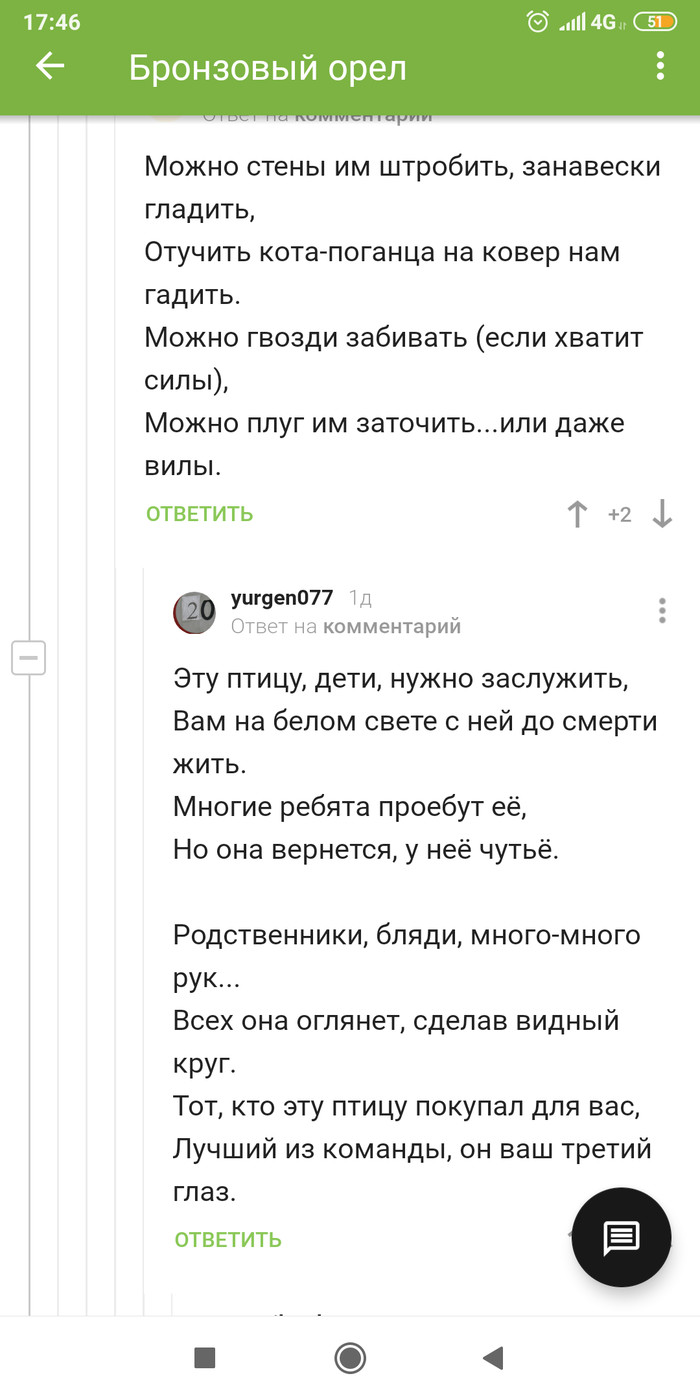Tap the +2 comment rating score
This screenshot has width=700, height=1400.
click(619, 515)
